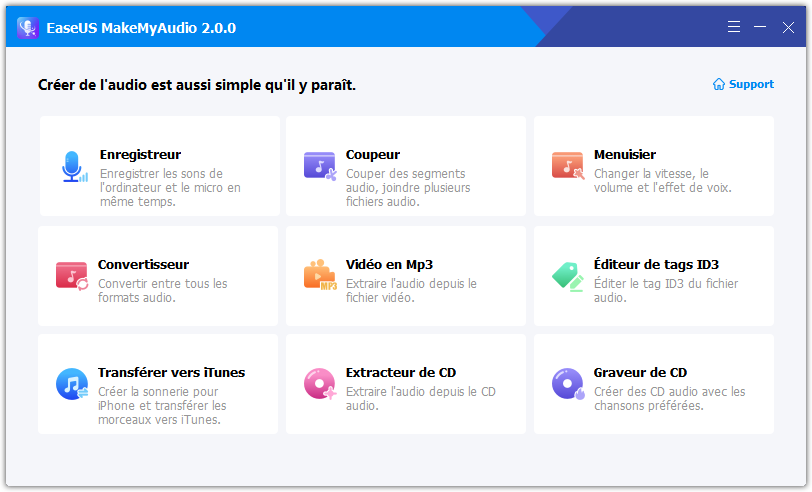The width and height of the screenshot is (812, 492).
Task: Open Extracteur de CD title
Action: (x=401, y=372)
